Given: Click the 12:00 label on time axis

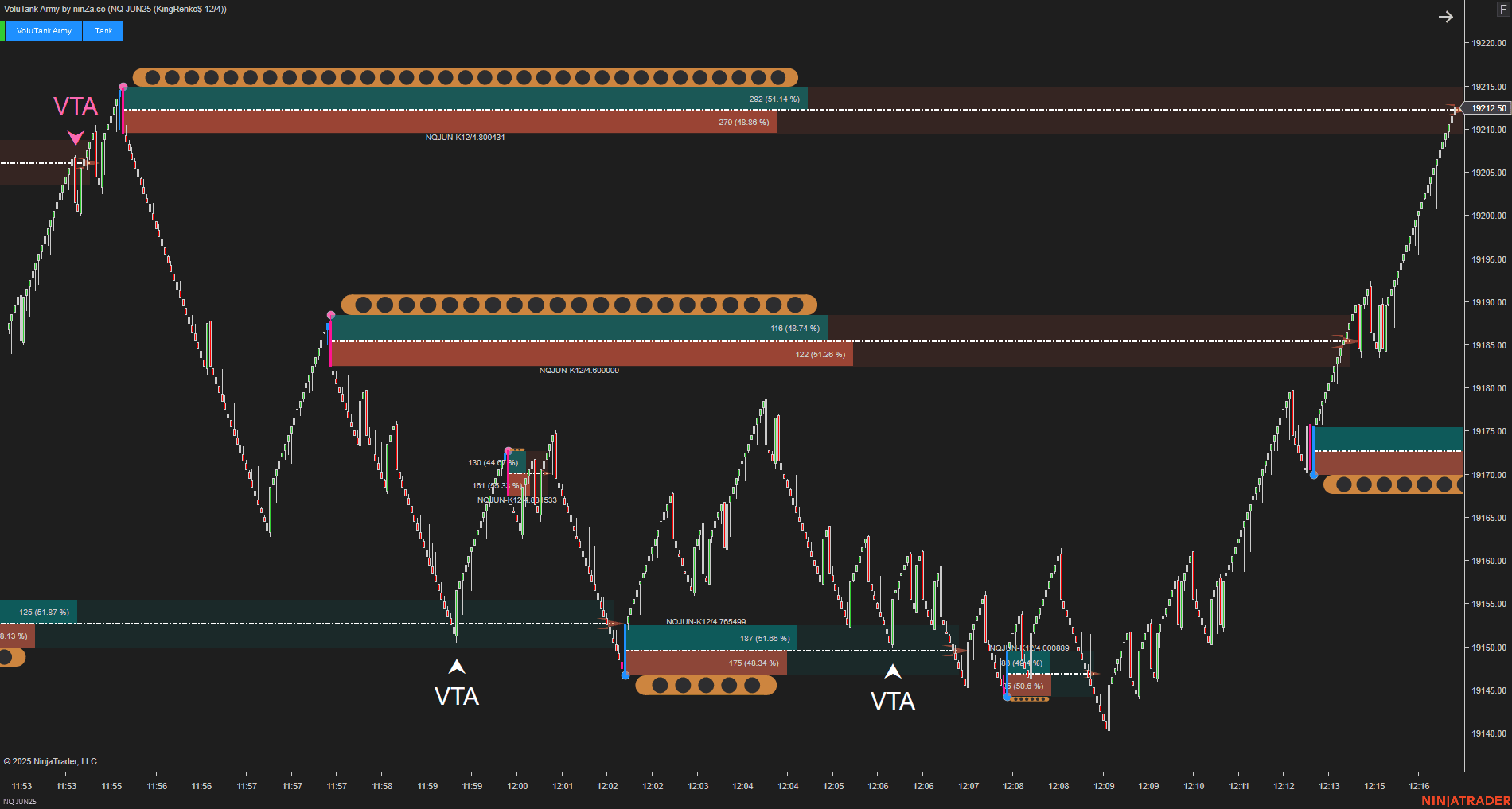Looking at the screenshot, I should click(517, 786).
